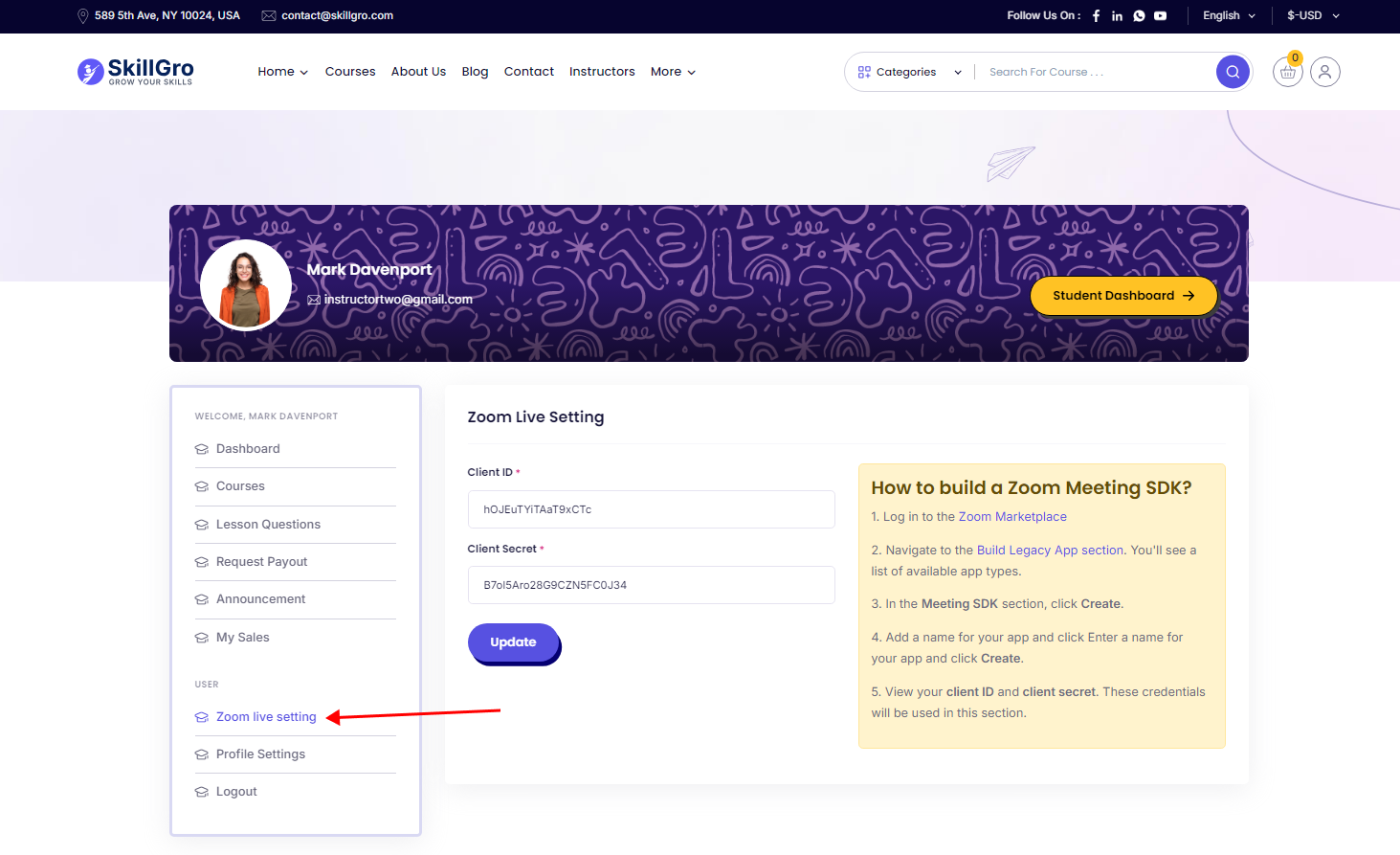Open the user account icon
The image size is (1400, 855).
1325,72
